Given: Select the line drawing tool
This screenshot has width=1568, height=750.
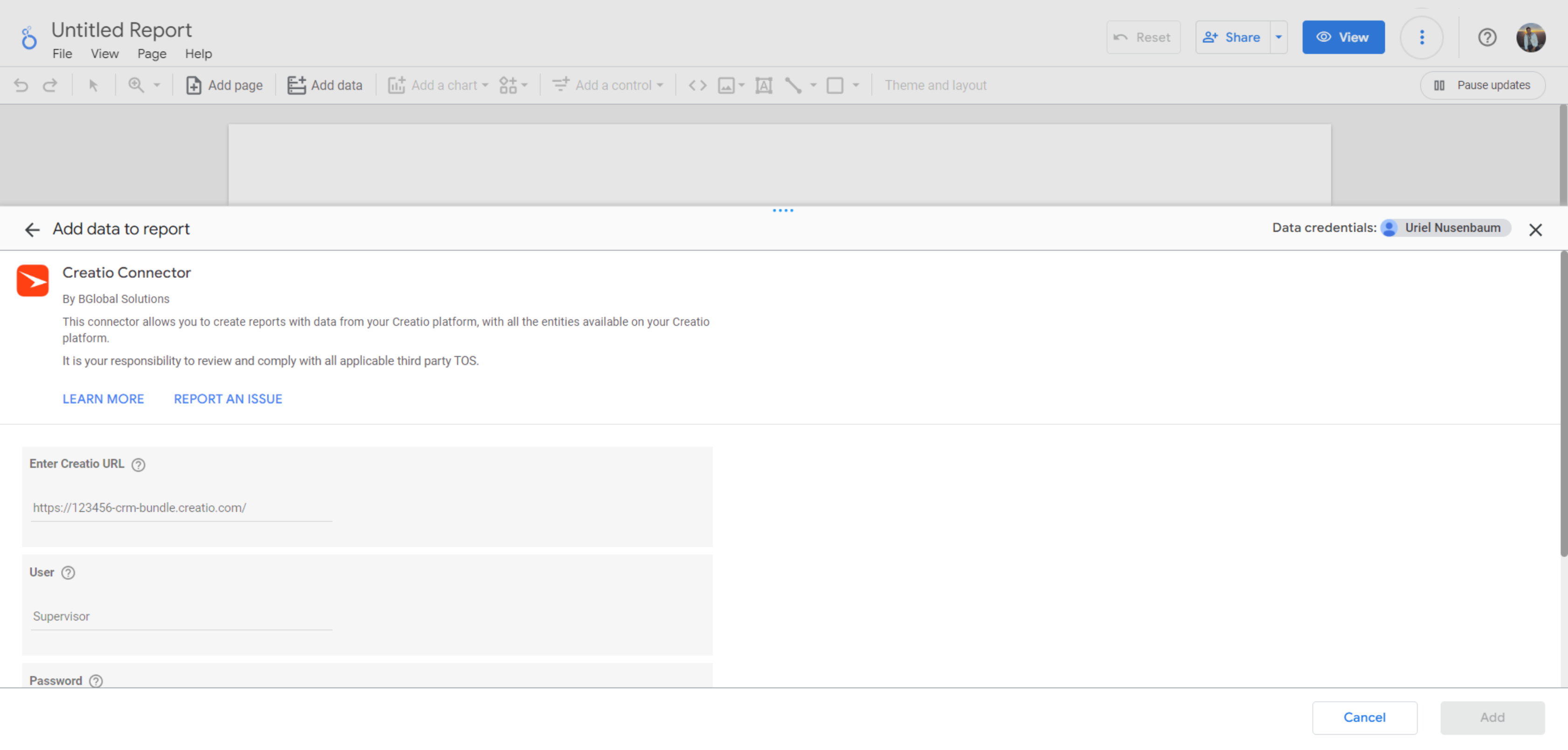Looking at the screenshot, I should [793, 85].
